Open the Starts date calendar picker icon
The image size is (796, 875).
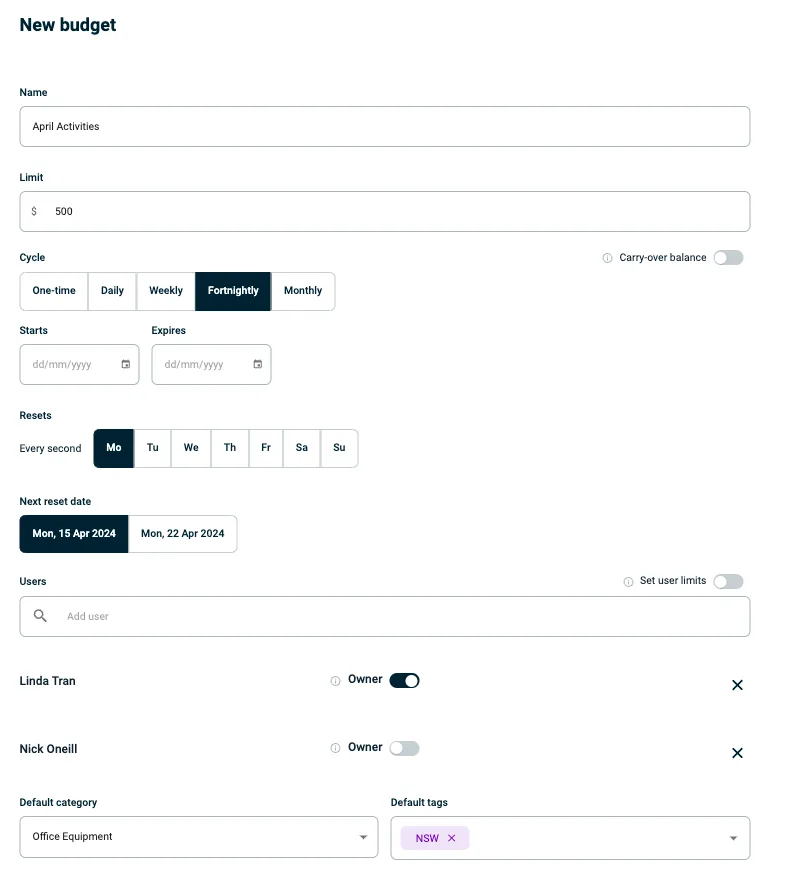tap(125, 365)
